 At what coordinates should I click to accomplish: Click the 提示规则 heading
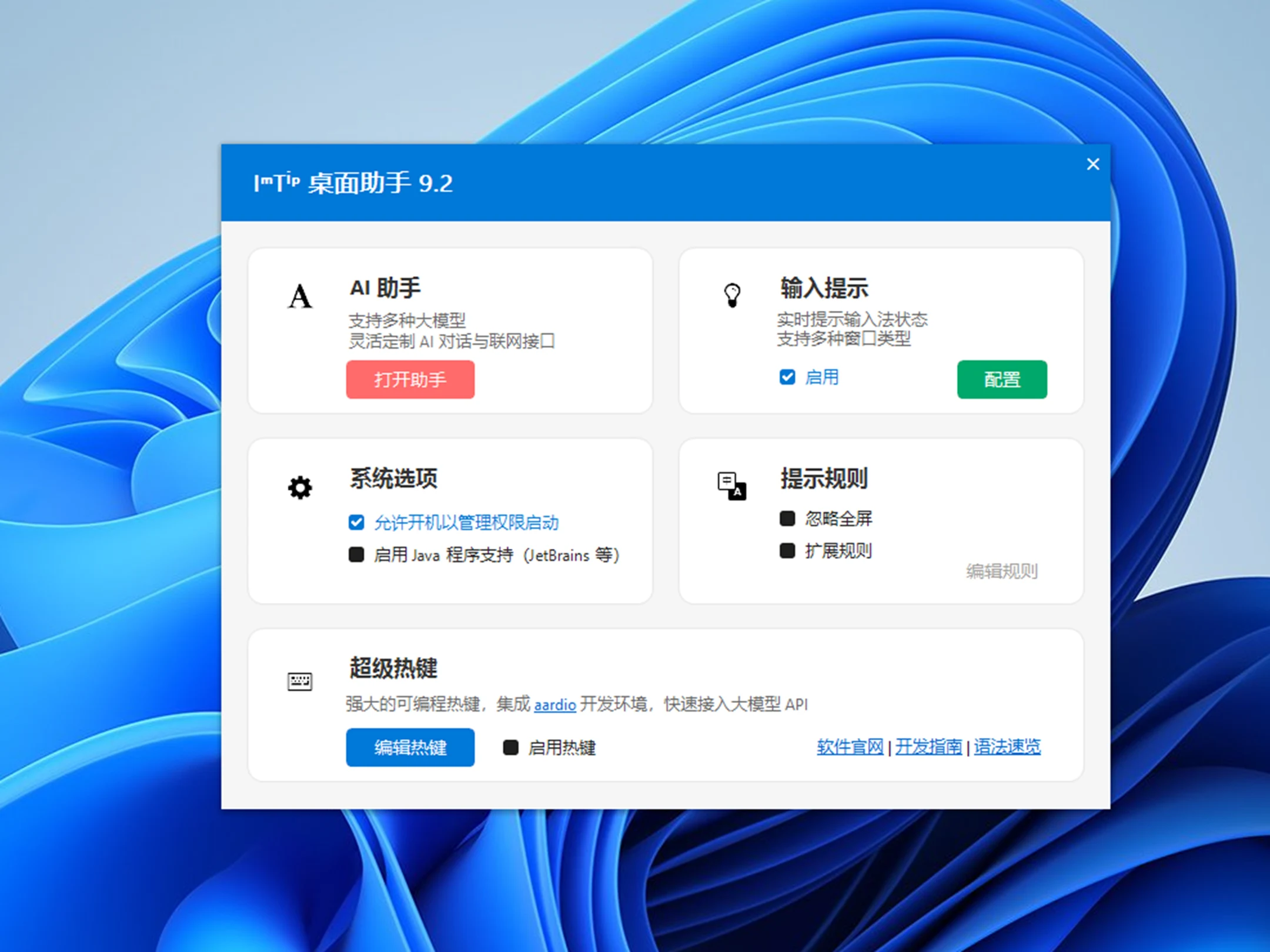824,478
